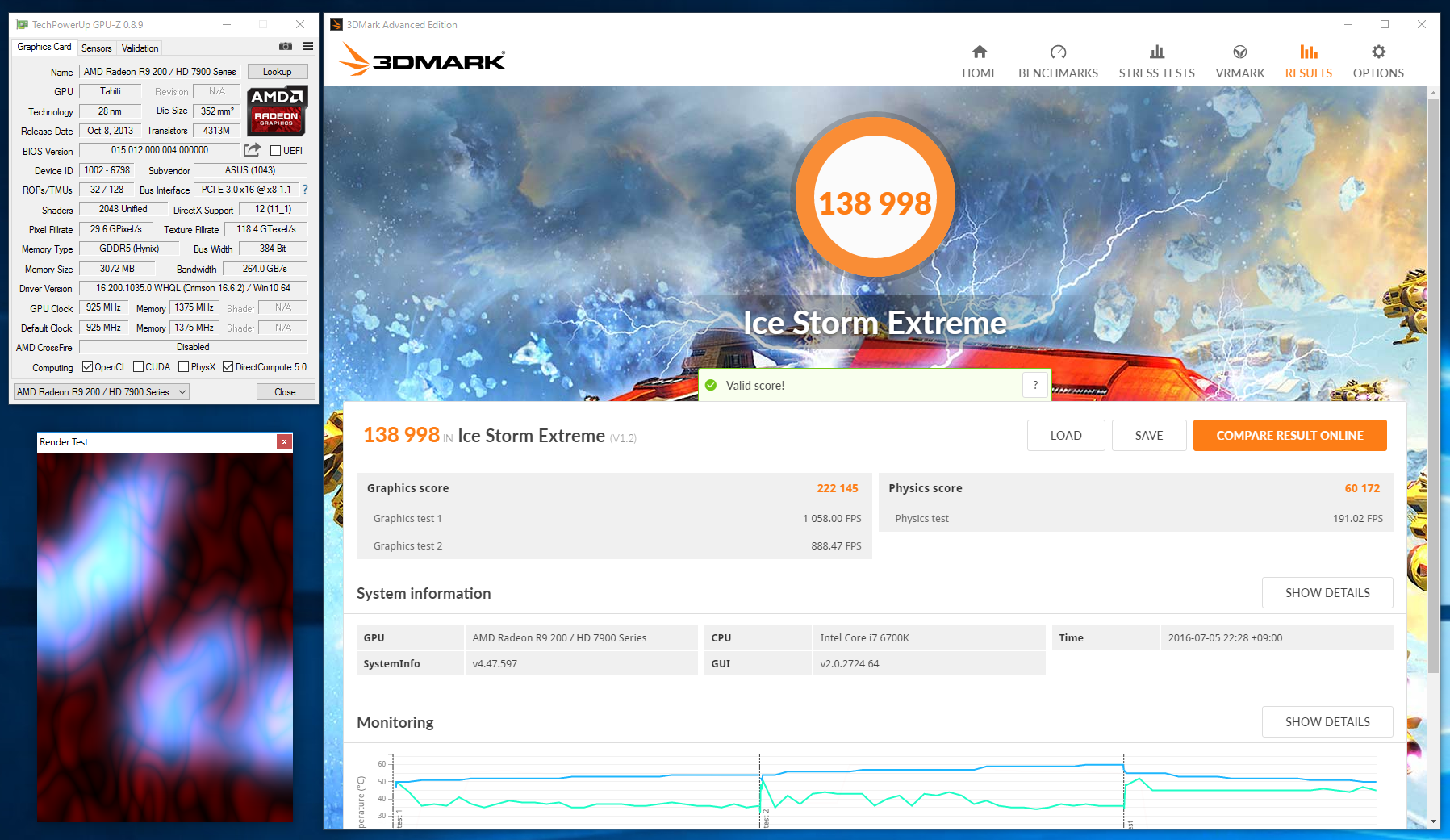Click the Graphics test 1 row
The image size is (1450, 840).
(614, 518)
